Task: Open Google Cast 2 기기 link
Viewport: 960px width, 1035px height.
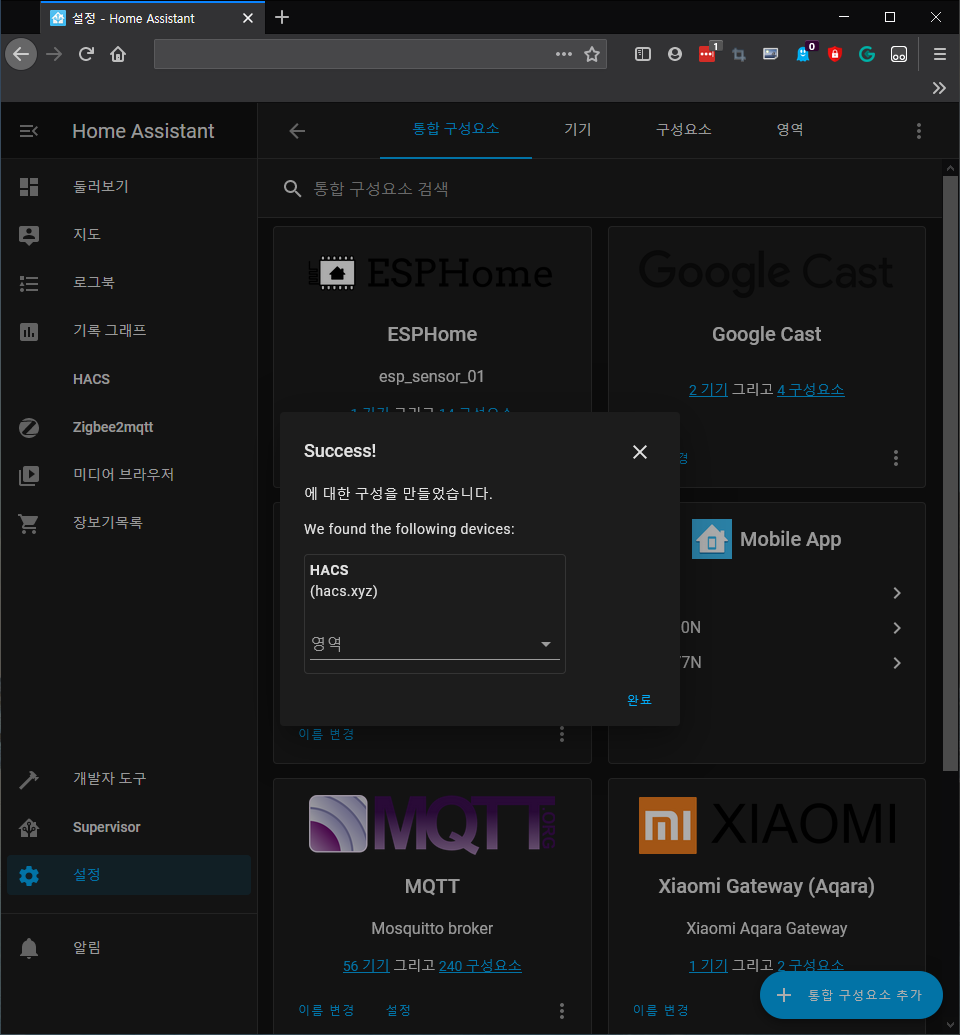Action: click(x=708, y=390)
